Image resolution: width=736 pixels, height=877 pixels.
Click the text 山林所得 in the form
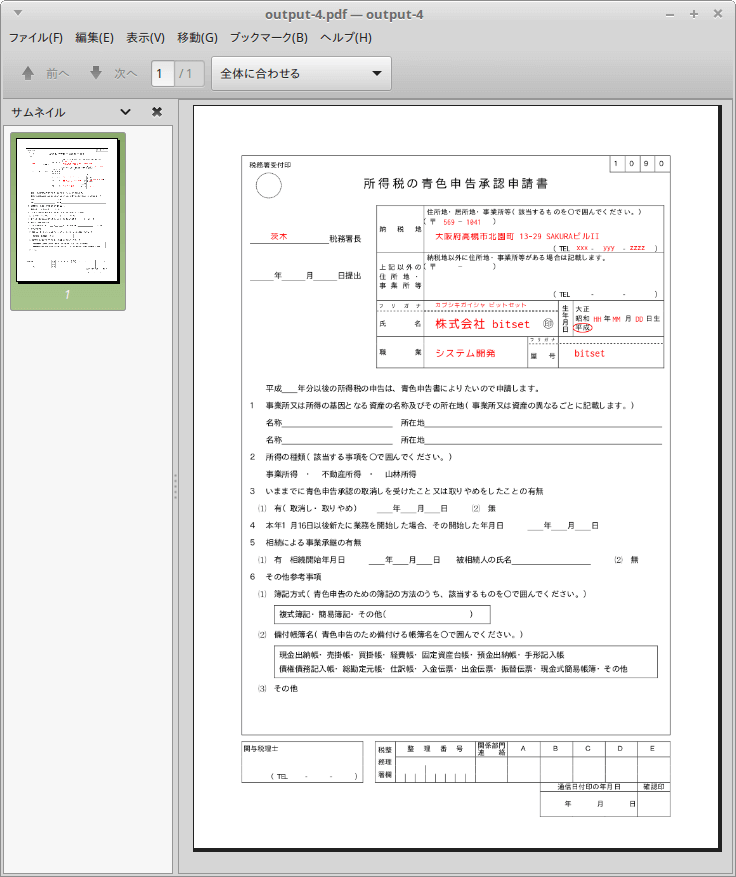(400, 474)
